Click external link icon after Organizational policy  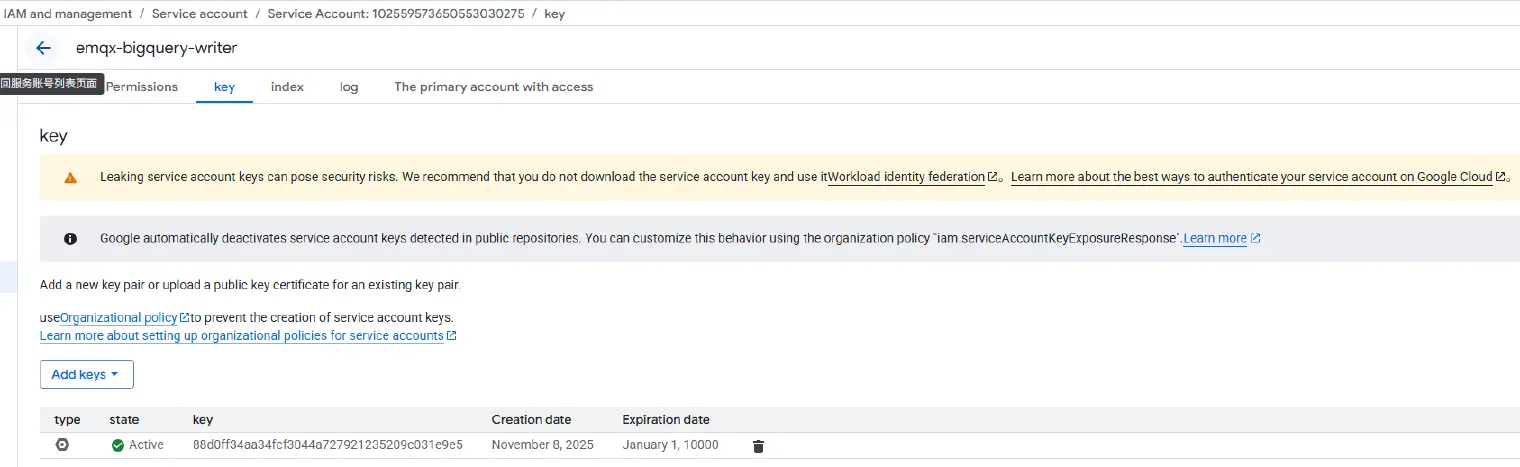184,318
